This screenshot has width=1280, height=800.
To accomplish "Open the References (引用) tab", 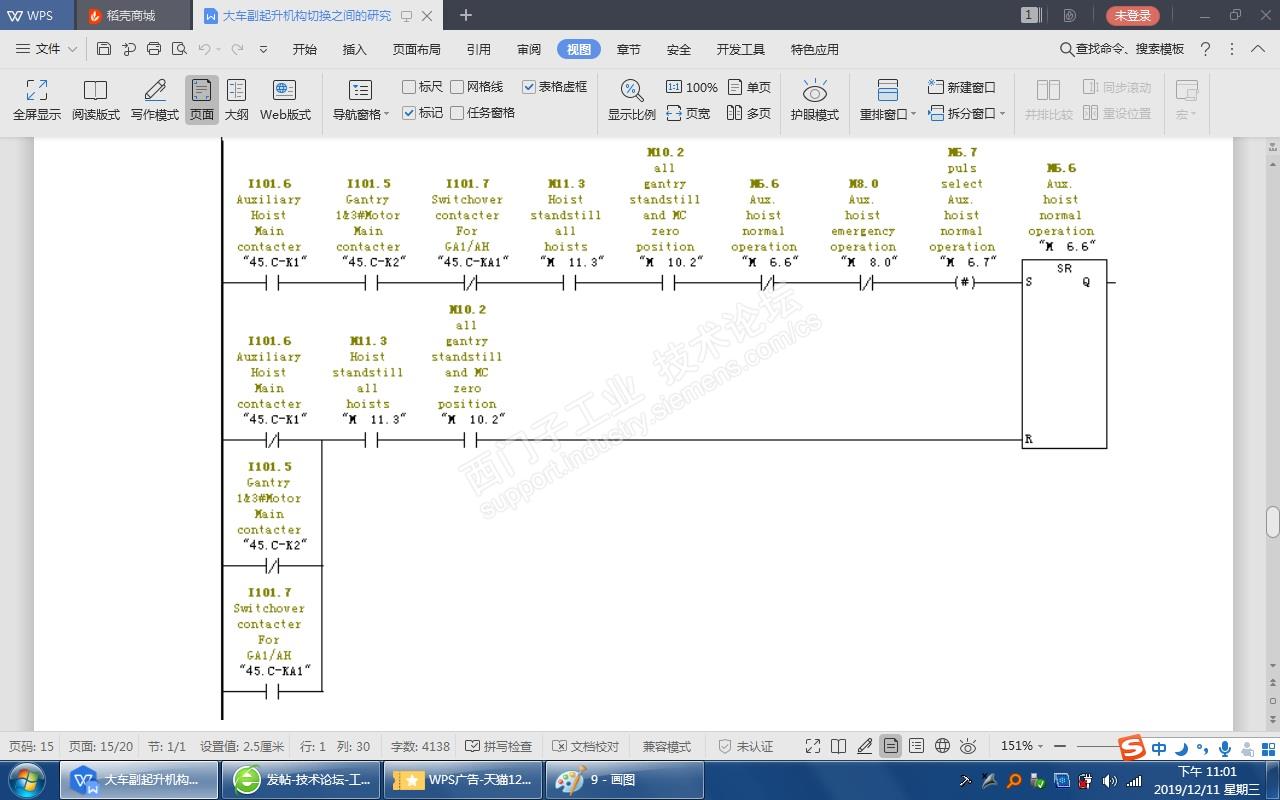I will coord(479,49).
